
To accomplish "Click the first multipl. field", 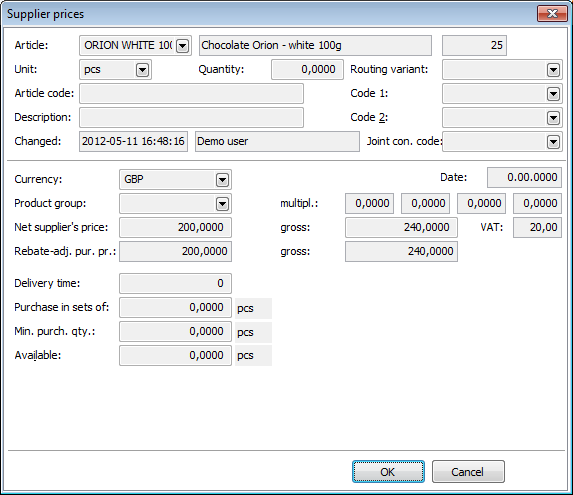I will coord(369,203).
